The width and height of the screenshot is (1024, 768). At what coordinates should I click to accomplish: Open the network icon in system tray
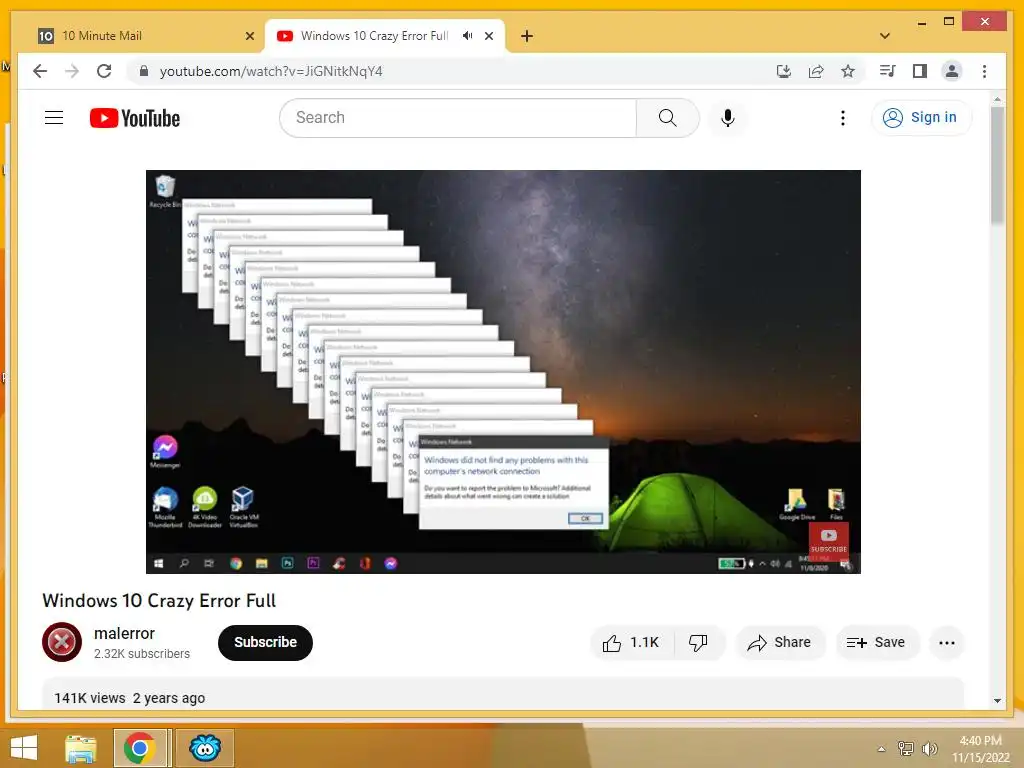pyautogui.click(x=906, y=749)
